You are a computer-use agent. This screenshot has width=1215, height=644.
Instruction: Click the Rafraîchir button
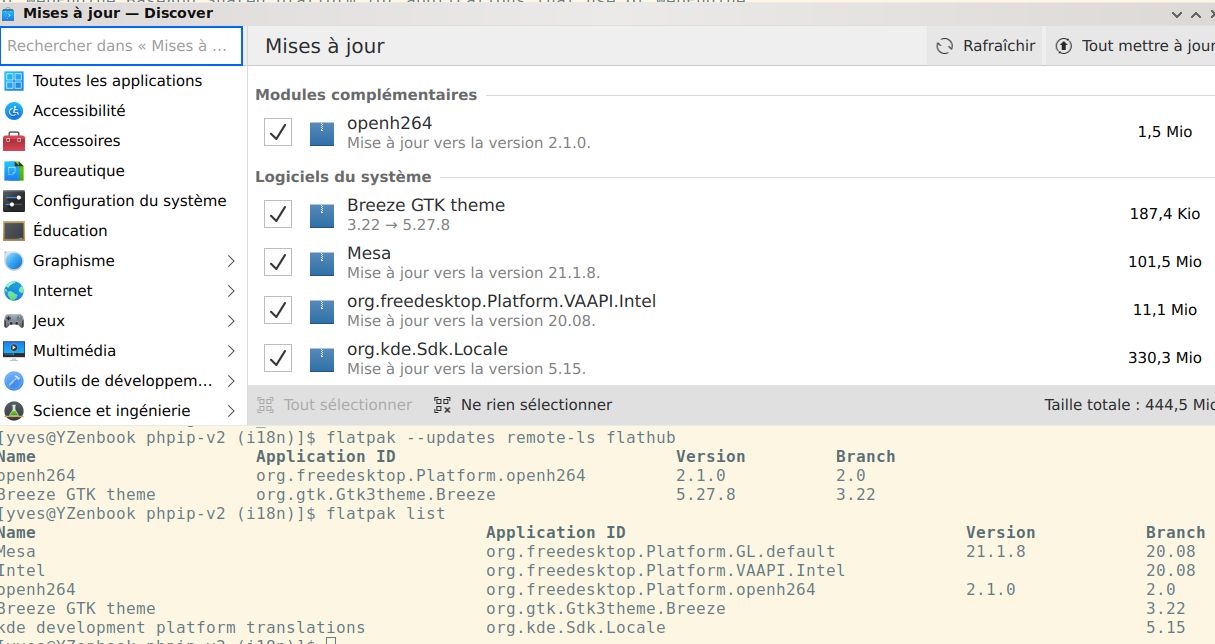click(x=986, y=46)
